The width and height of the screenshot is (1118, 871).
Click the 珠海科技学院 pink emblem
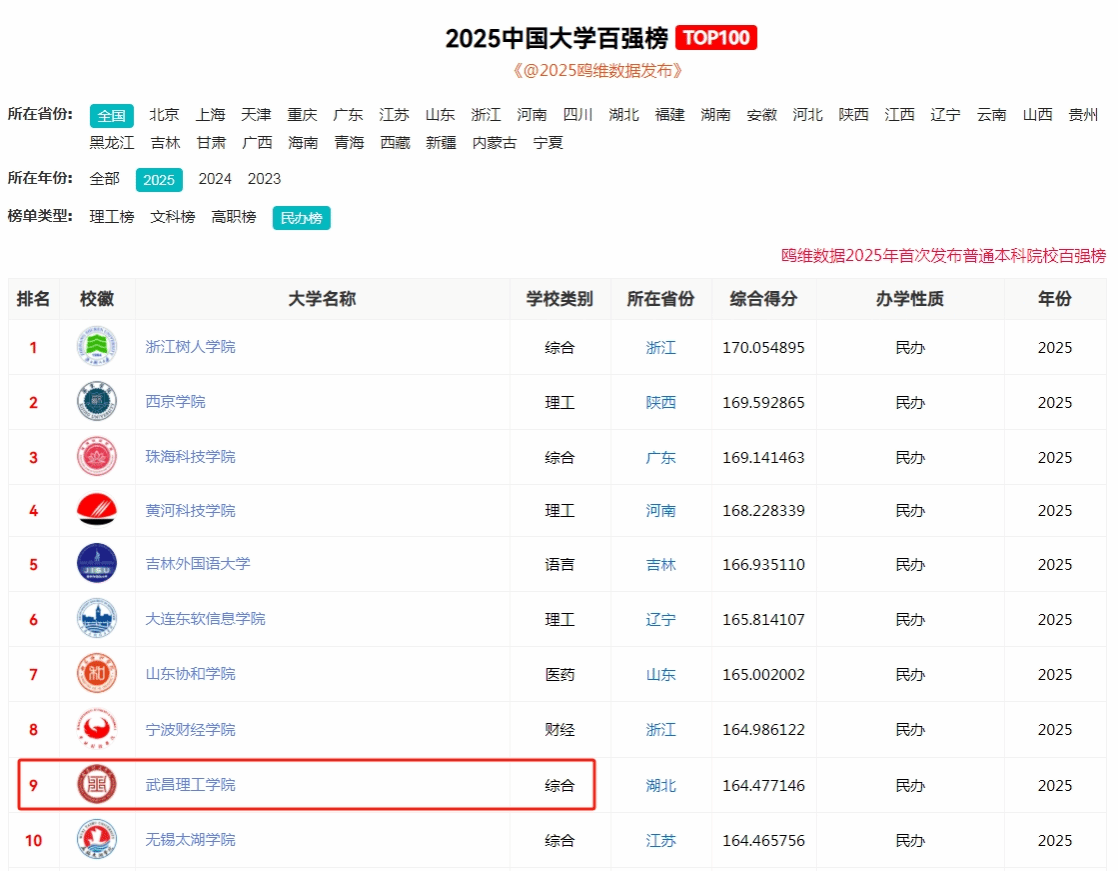(x=97, y=457)
